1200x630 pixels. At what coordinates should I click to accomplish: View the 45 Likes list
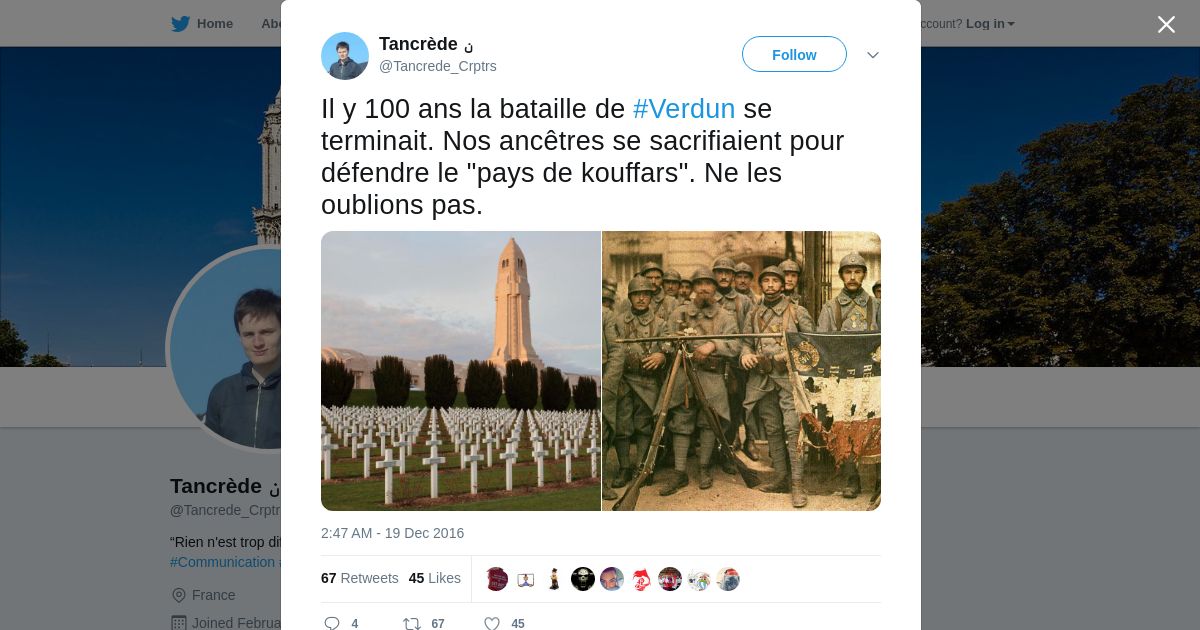435,578
